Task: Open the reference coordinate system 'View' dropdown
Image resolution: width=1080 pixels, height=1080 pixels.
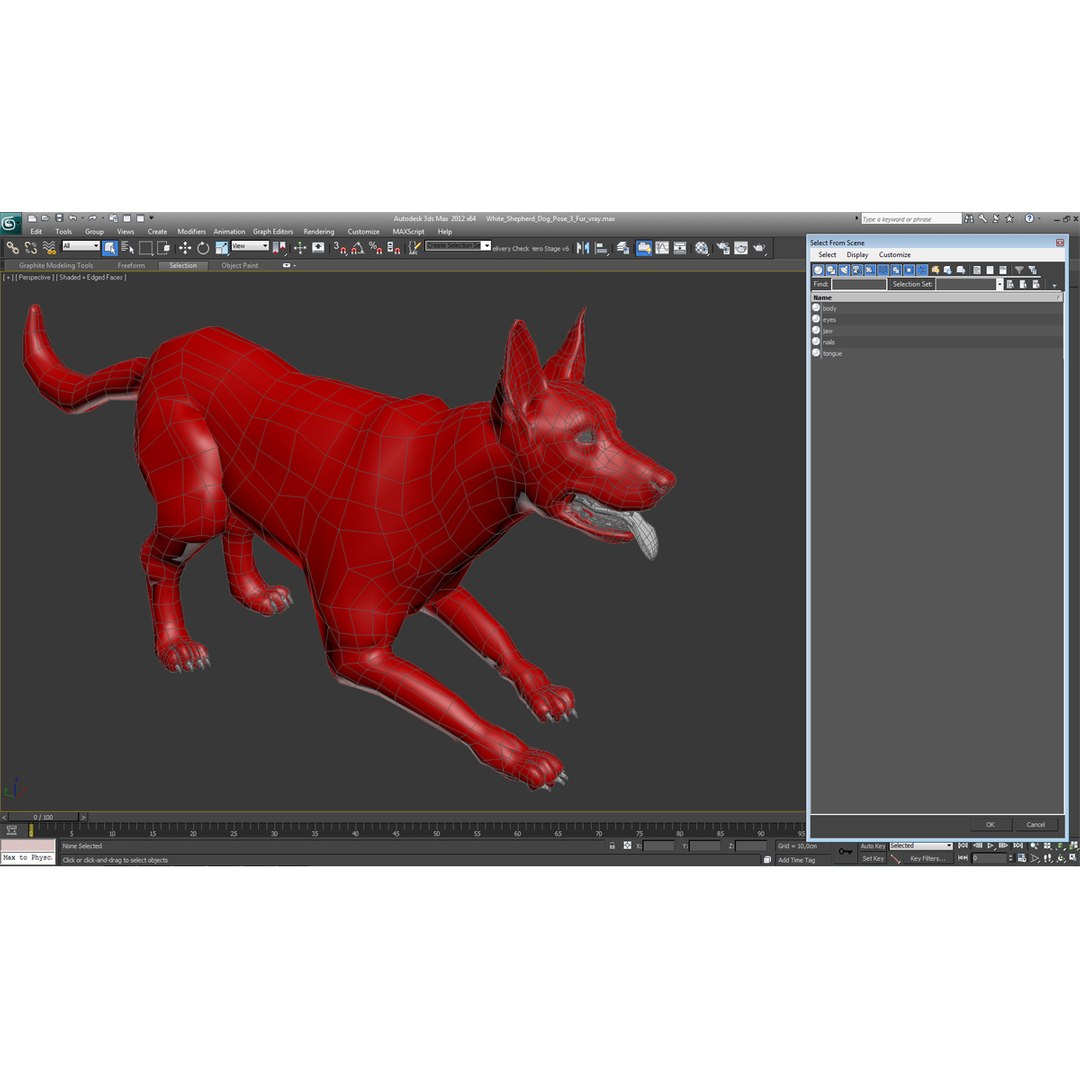Action: [250, 246]
